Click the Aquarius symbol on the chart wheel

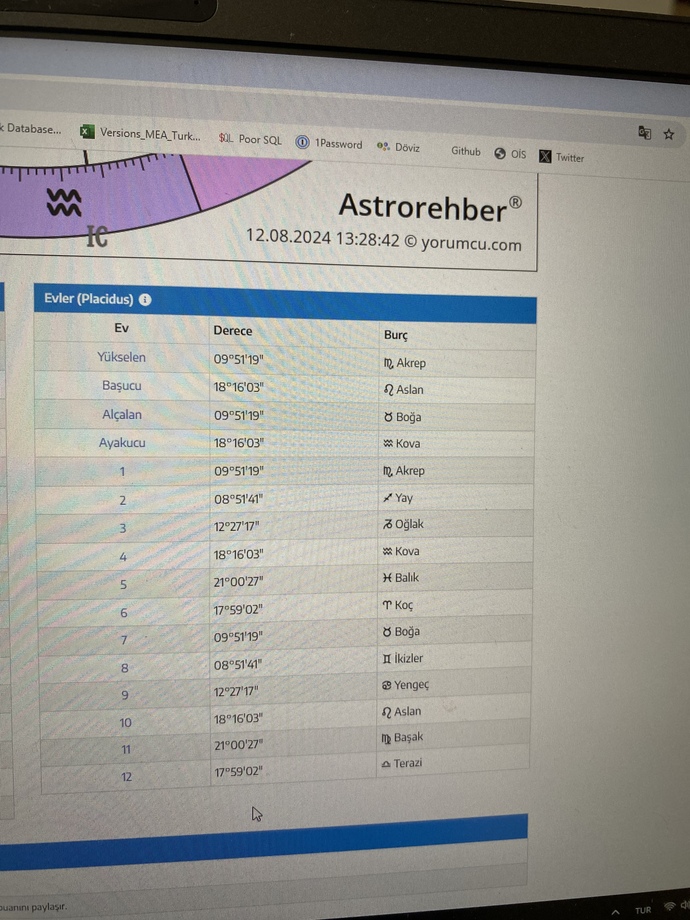[x=64, y=202]
